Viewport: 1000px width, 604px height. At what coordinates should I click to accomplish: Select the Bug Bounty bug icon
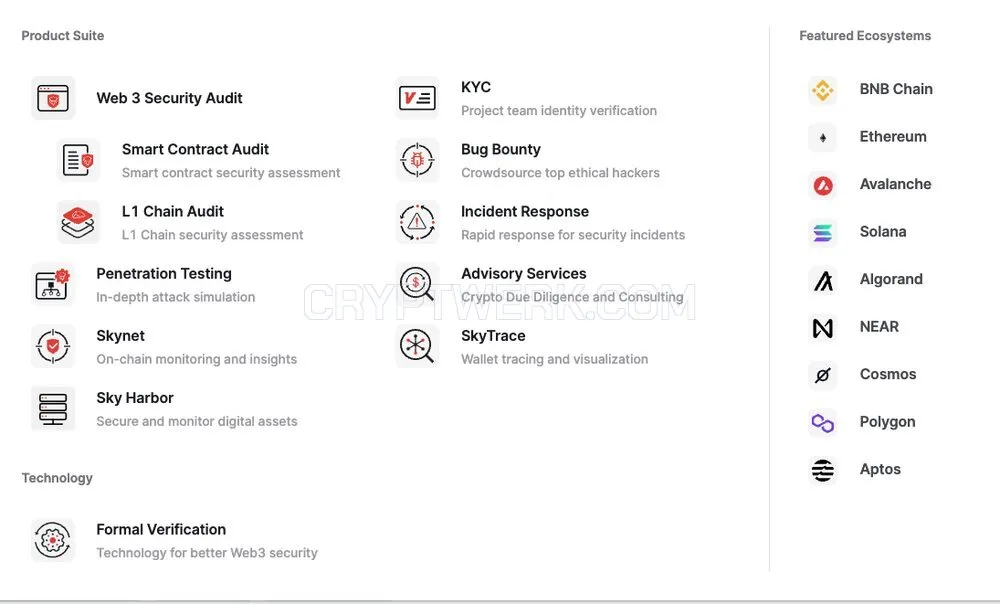(x=417, y=160)
